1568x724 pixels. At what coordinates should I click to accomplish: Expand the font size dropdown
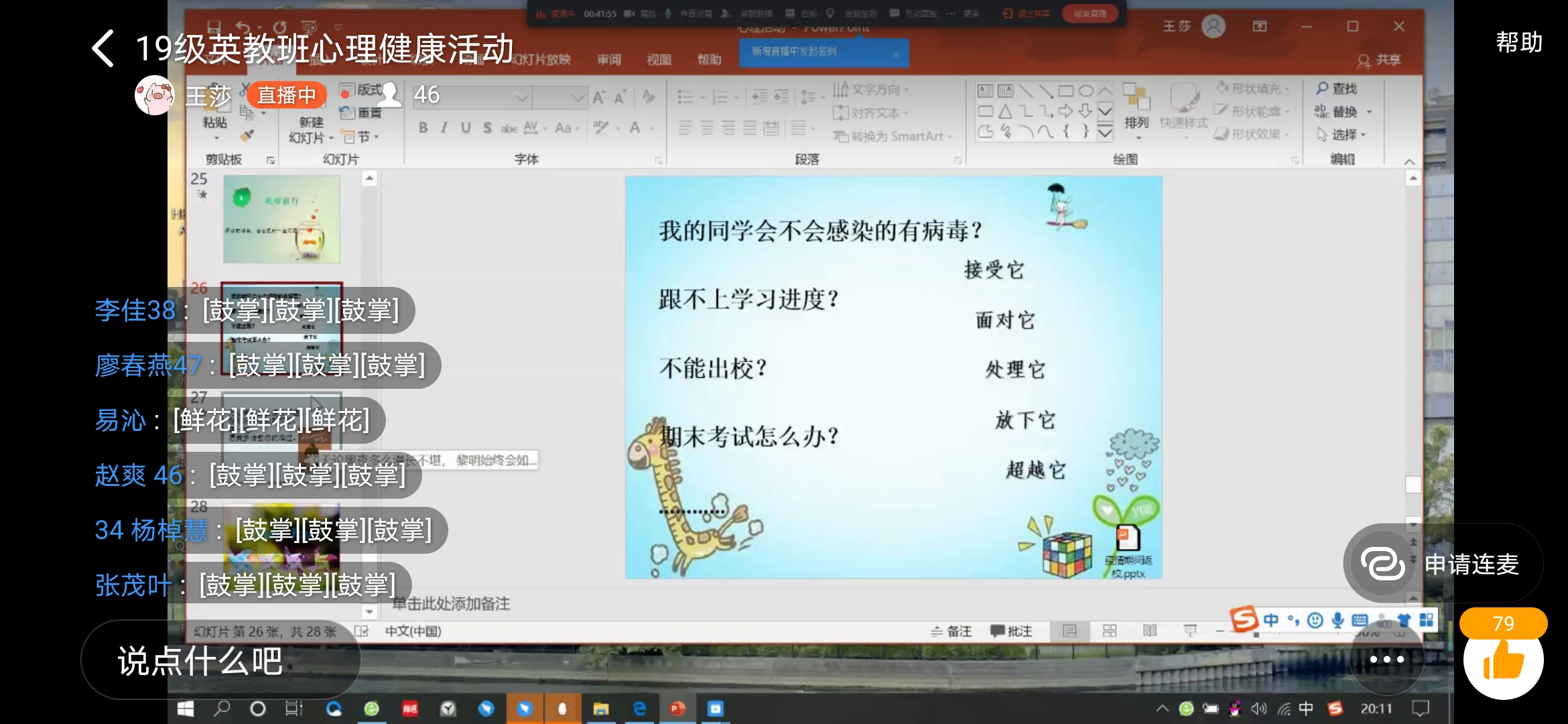click(x=578, y=98)
